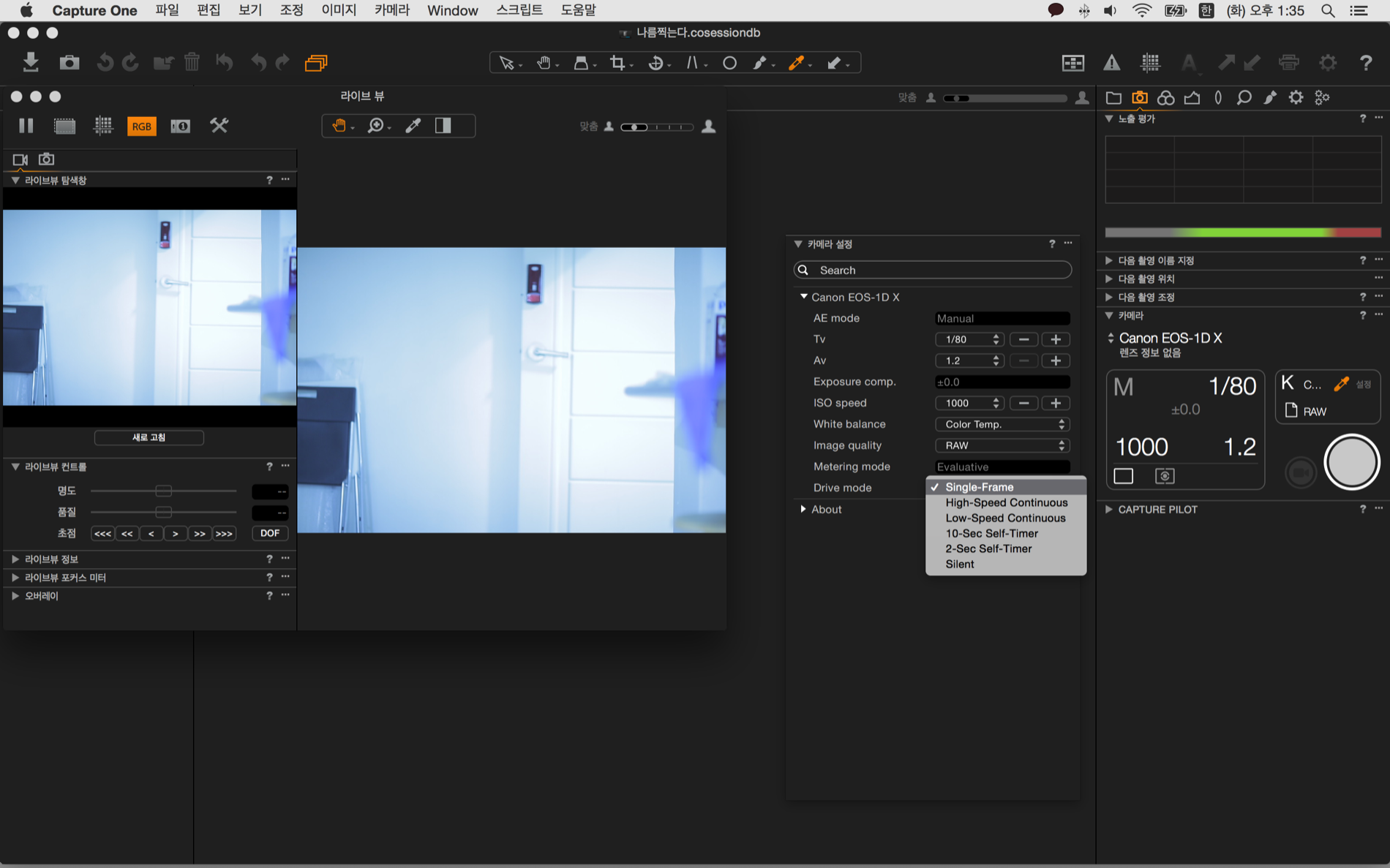Viewport: 1390px width, 868px height.
Task: Toggle the grid overlay in live view
Action: tap(103, 126)
